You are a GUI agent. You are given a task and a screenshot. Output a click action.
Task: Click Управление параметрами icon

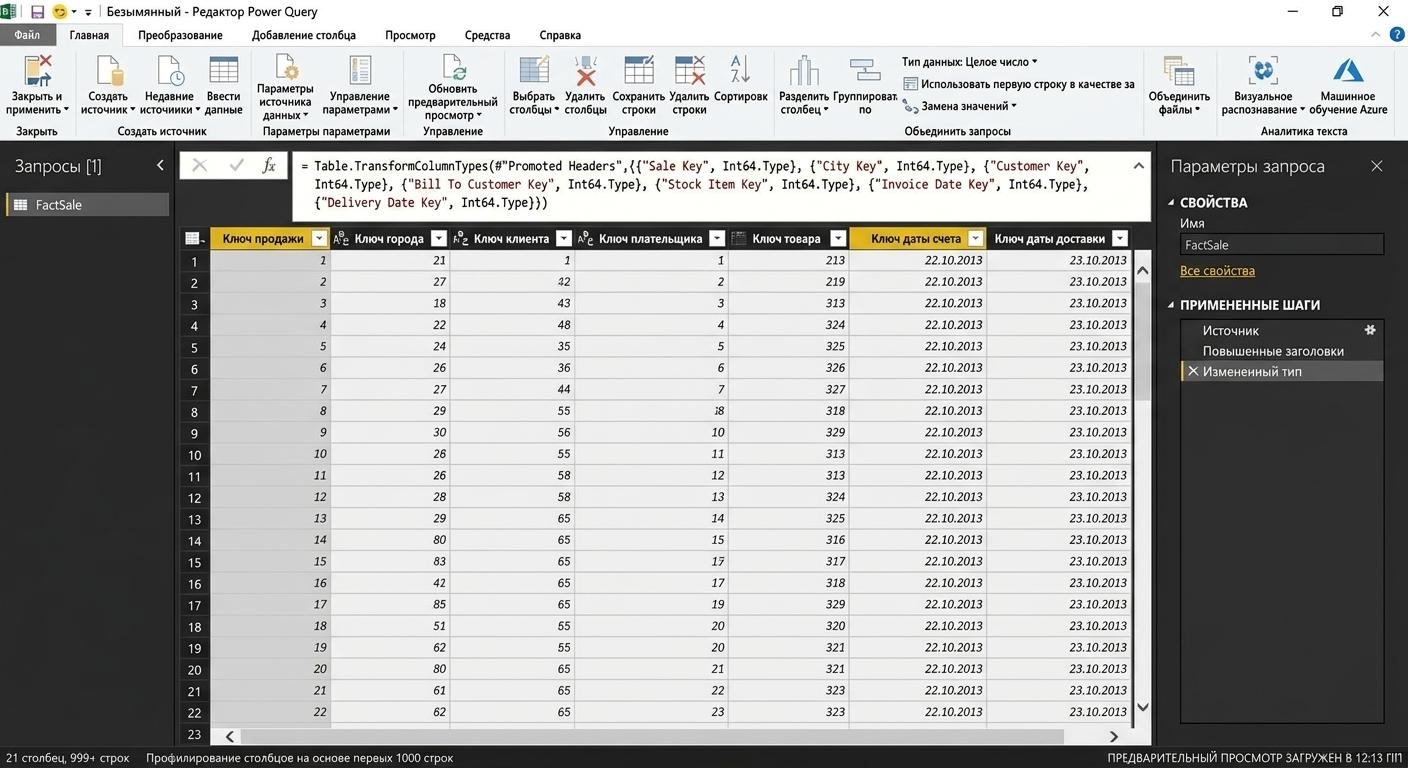pos(360,71)
